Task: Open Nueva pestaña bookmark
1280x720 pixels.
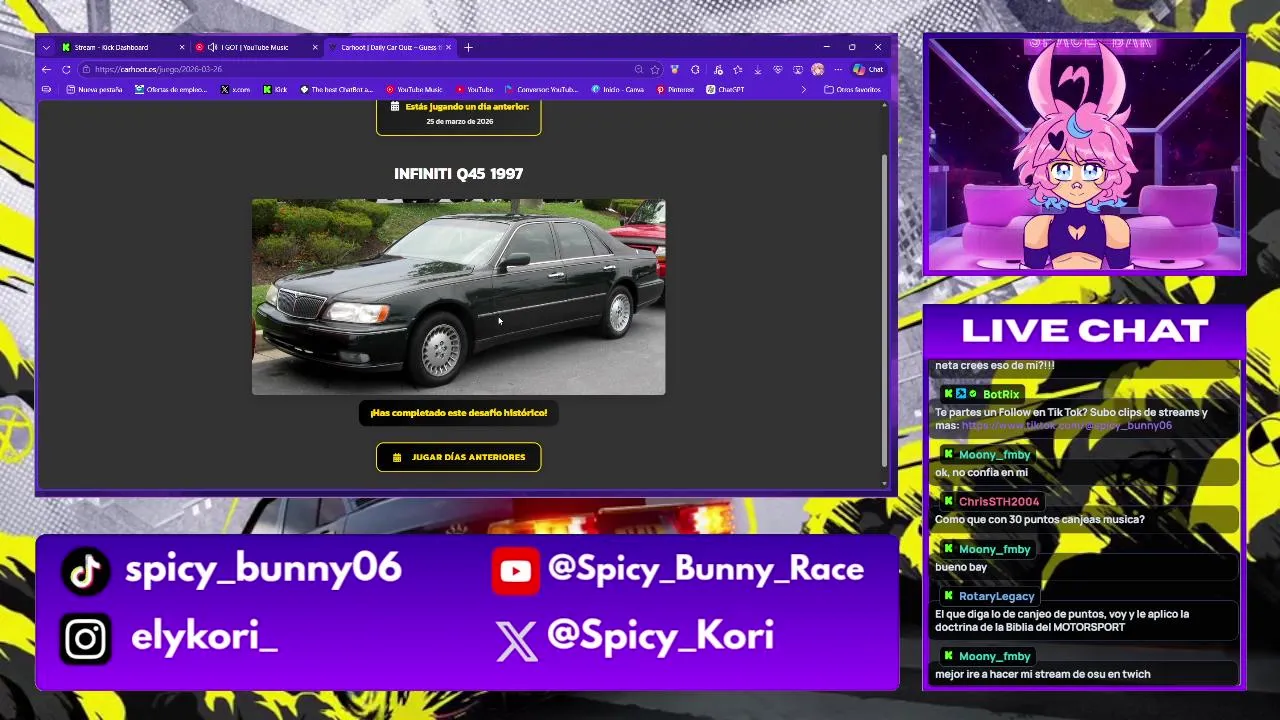Action: [x=94, y=89]
